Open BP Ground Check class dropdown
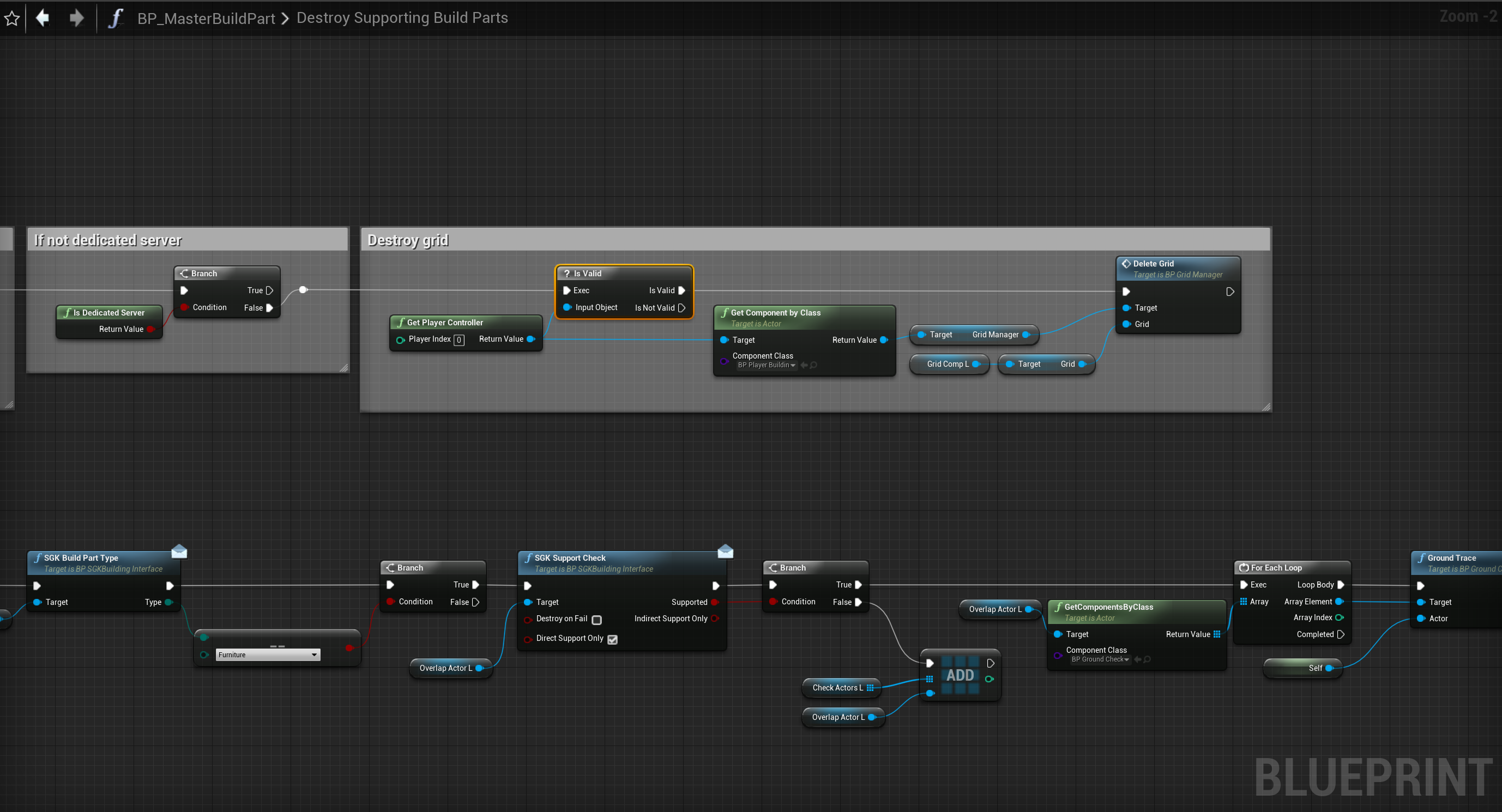This screenshot has width=1502, height=812. (1100, 659)
